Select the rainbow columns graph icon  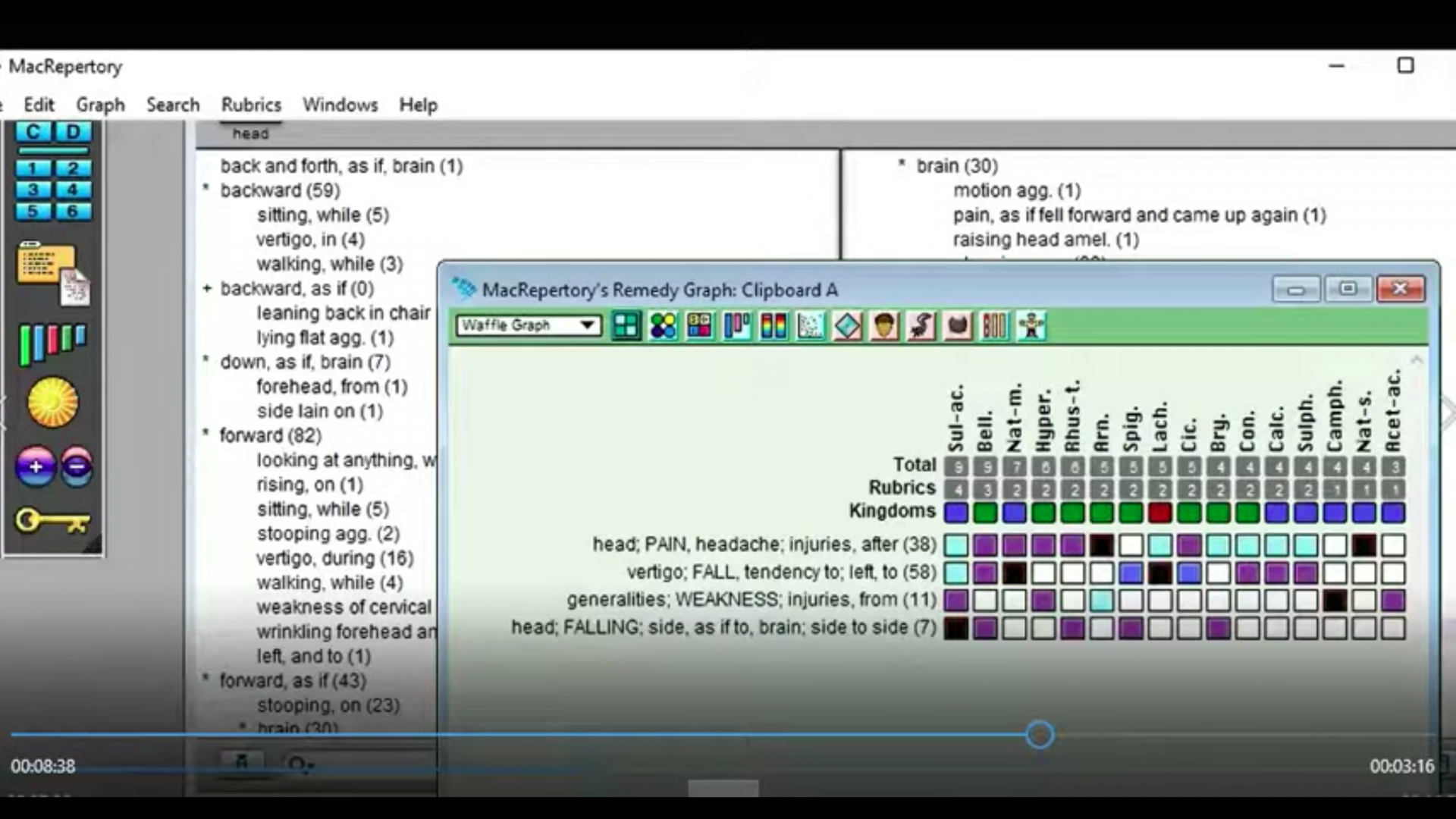(x=773, y=326)
